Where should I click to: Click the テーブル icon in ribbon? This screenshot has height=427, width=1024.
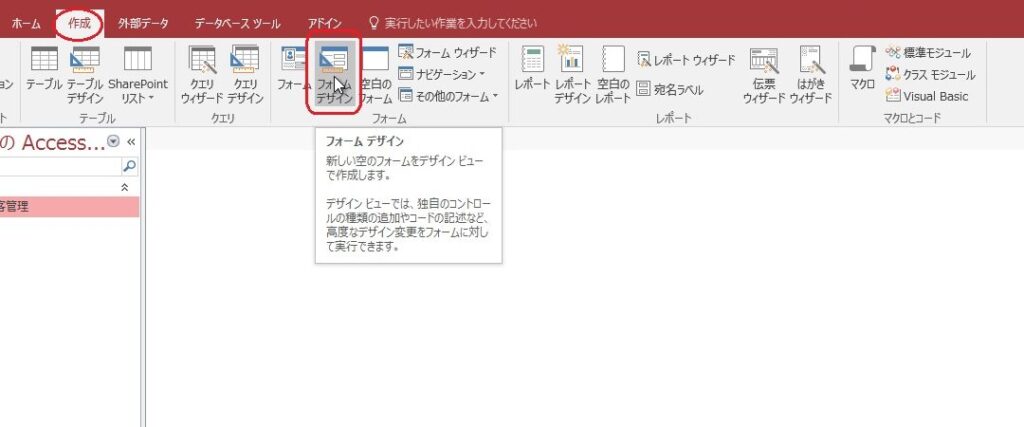click(44, 74)
